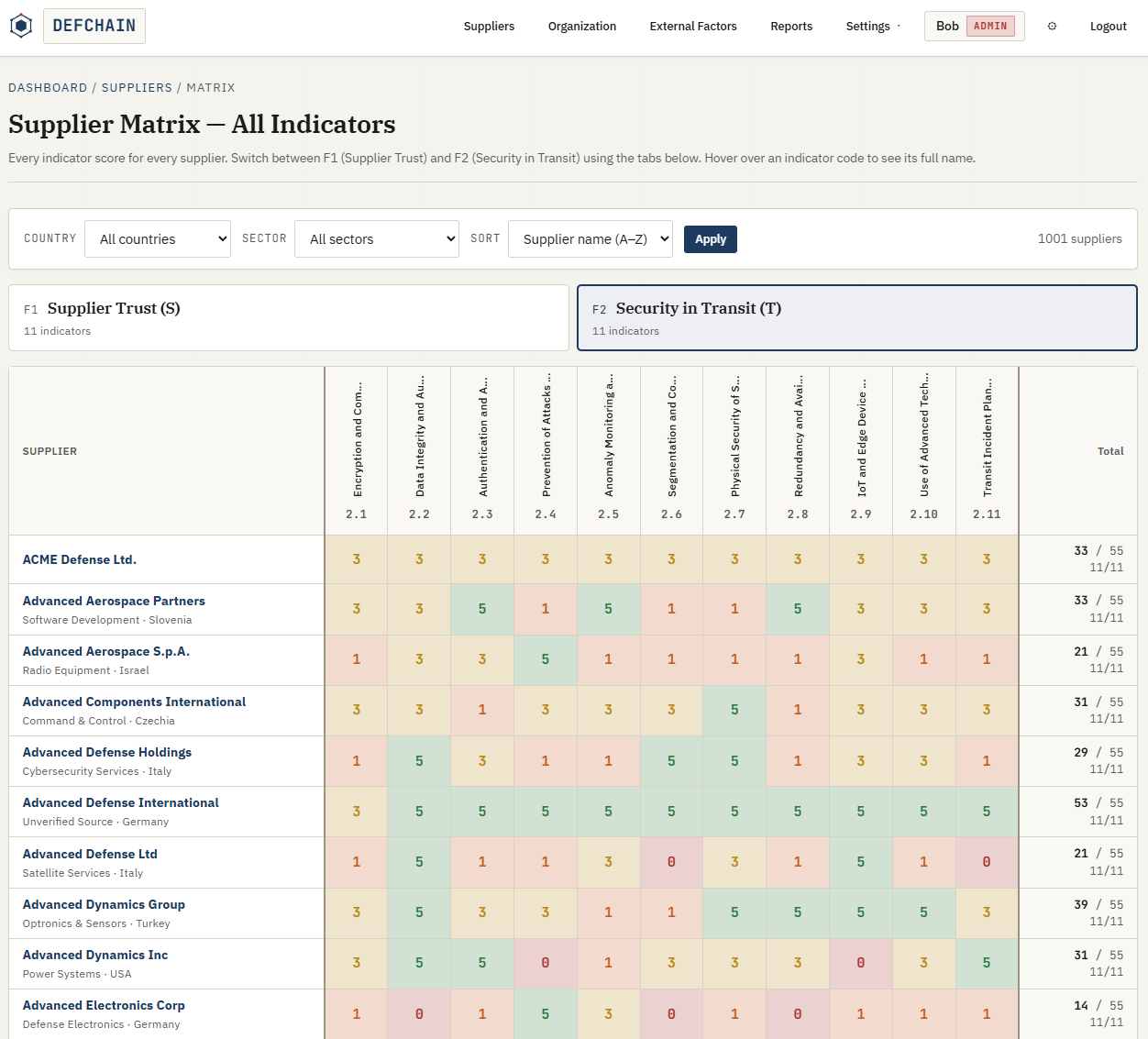Click the Data Integrity 2.2 column header
1148x1039 pixels.
[x=419, y=451]
